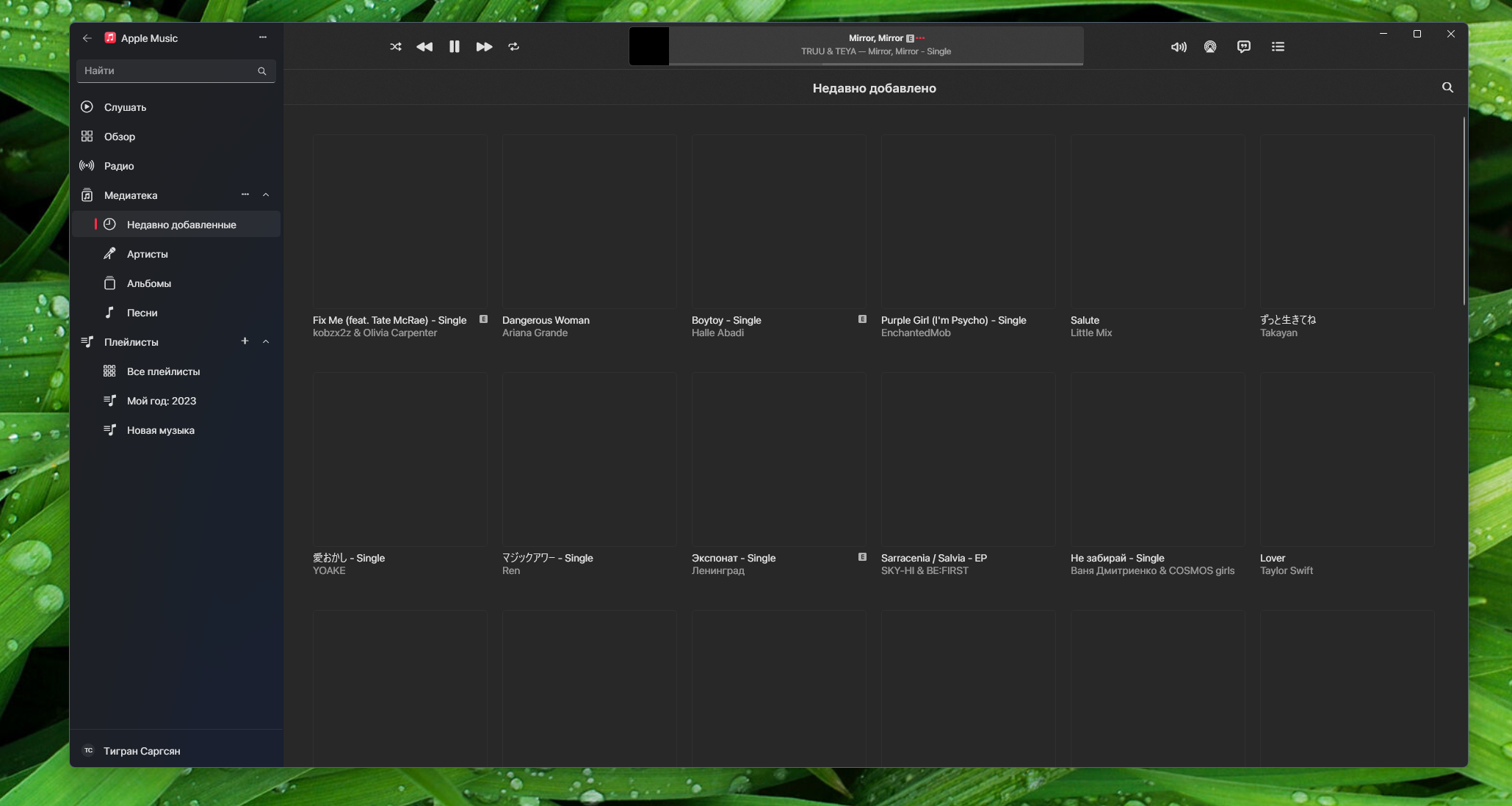Skip to the next track

tap(484, 47)
